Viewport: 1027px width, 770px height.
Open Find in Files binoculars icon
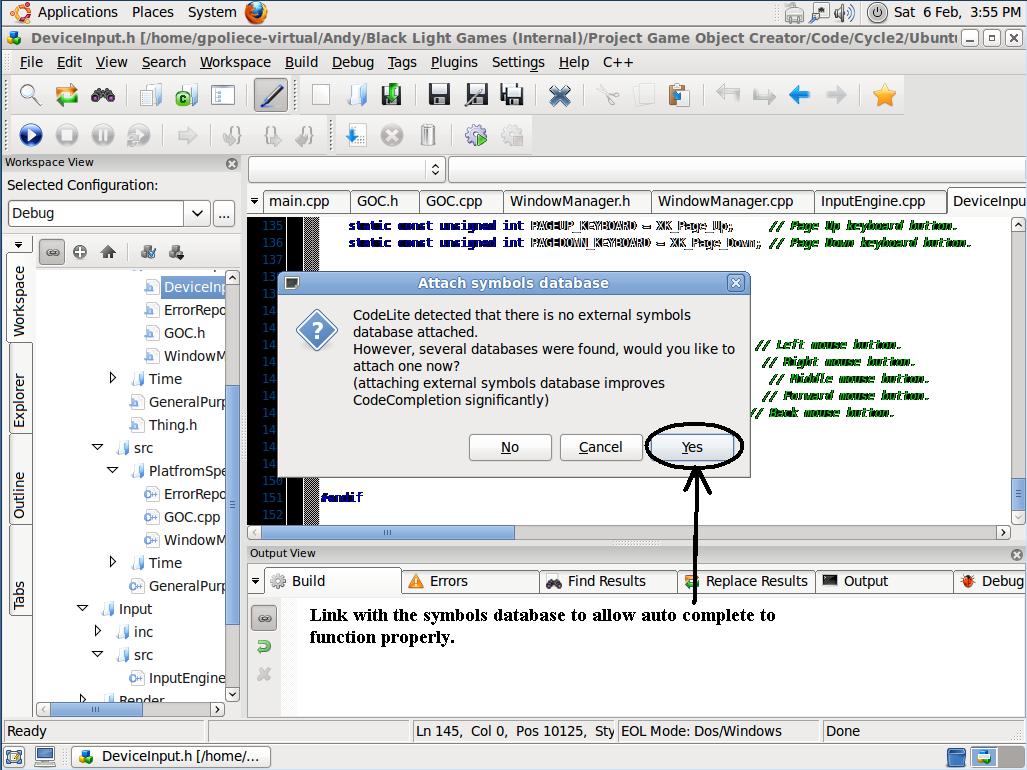point(103,96)
